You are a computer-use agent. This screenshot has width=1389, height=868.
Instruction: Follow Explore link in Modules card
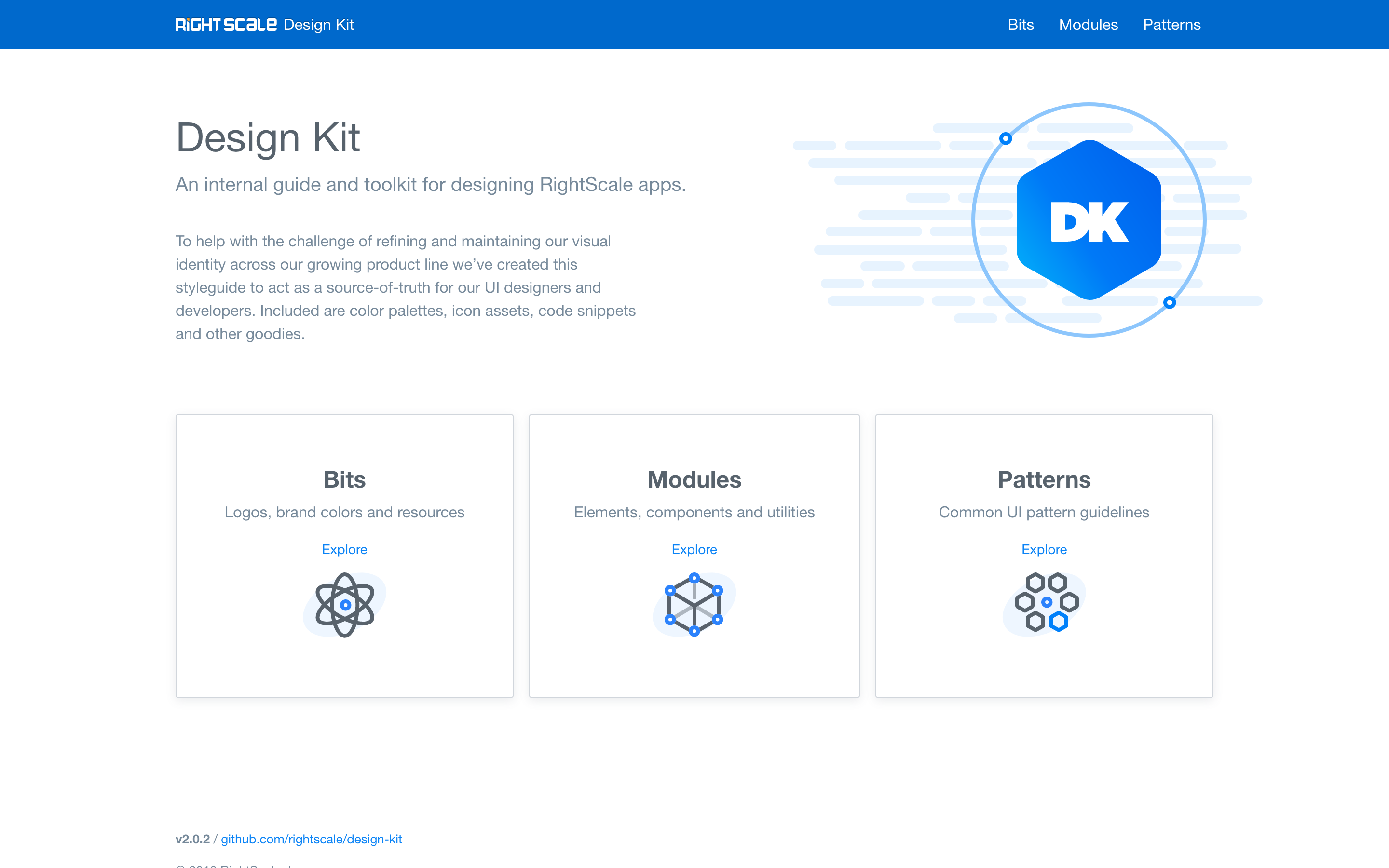coord(694,549)
